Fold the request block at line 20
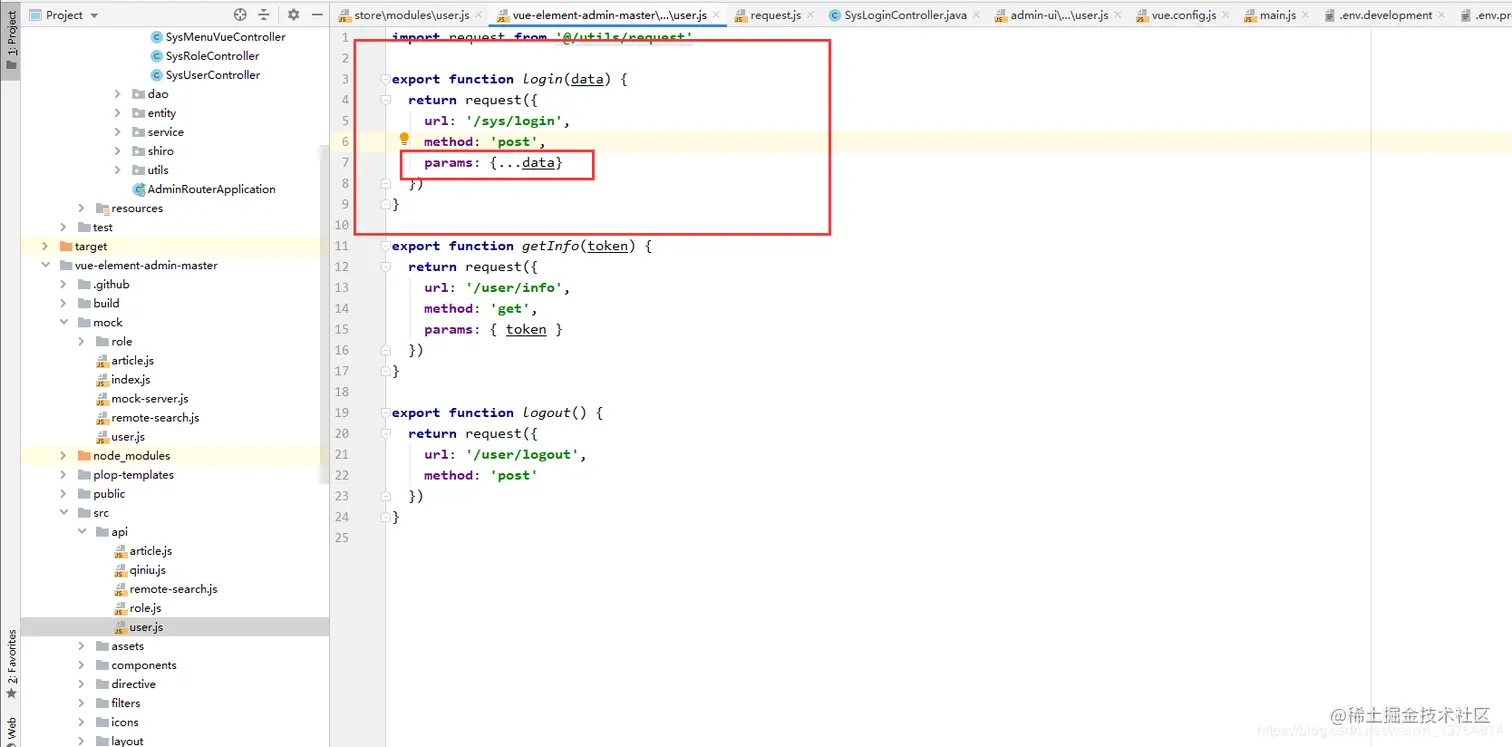Image resolution: width=1512 pixels, height=747 pixels. (x=385, y=434)
